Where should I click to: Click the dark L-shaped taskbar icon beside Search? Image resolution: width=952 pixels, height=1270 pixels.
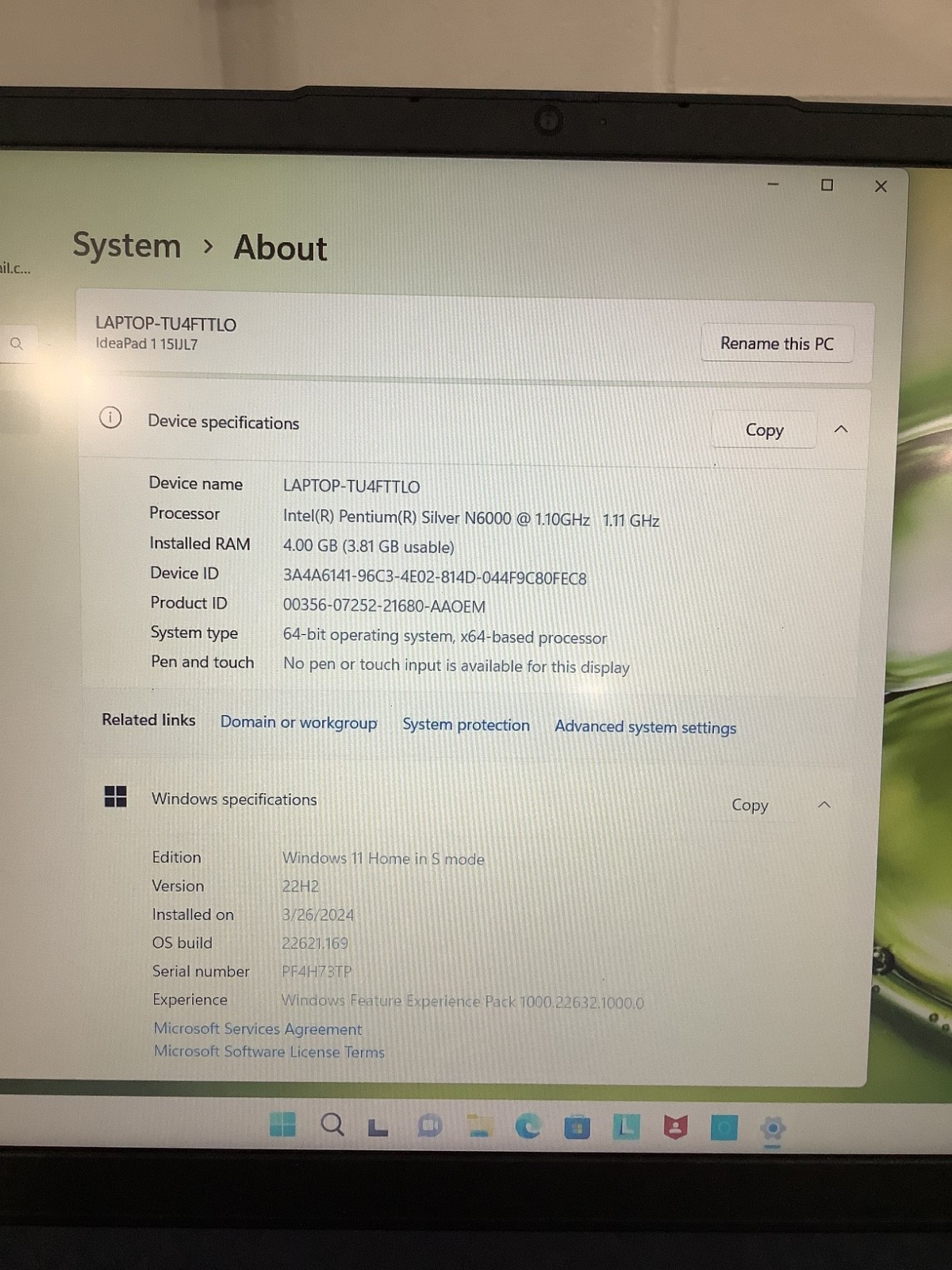[x=378, y=1127]
